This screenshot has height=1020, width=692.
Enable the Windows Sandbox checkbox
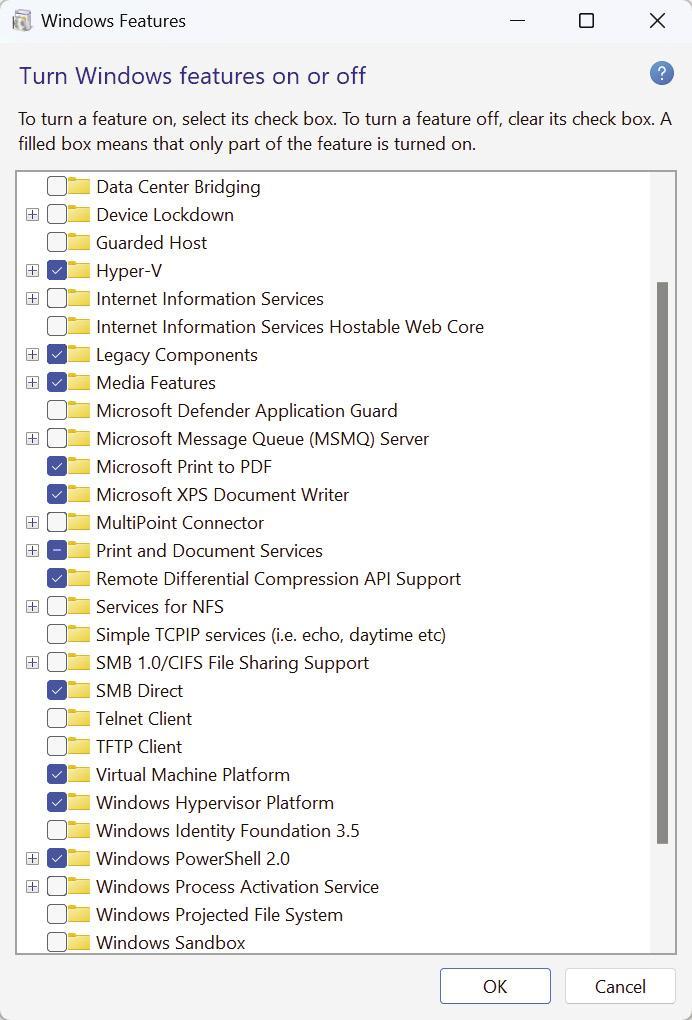coord(57,942)
